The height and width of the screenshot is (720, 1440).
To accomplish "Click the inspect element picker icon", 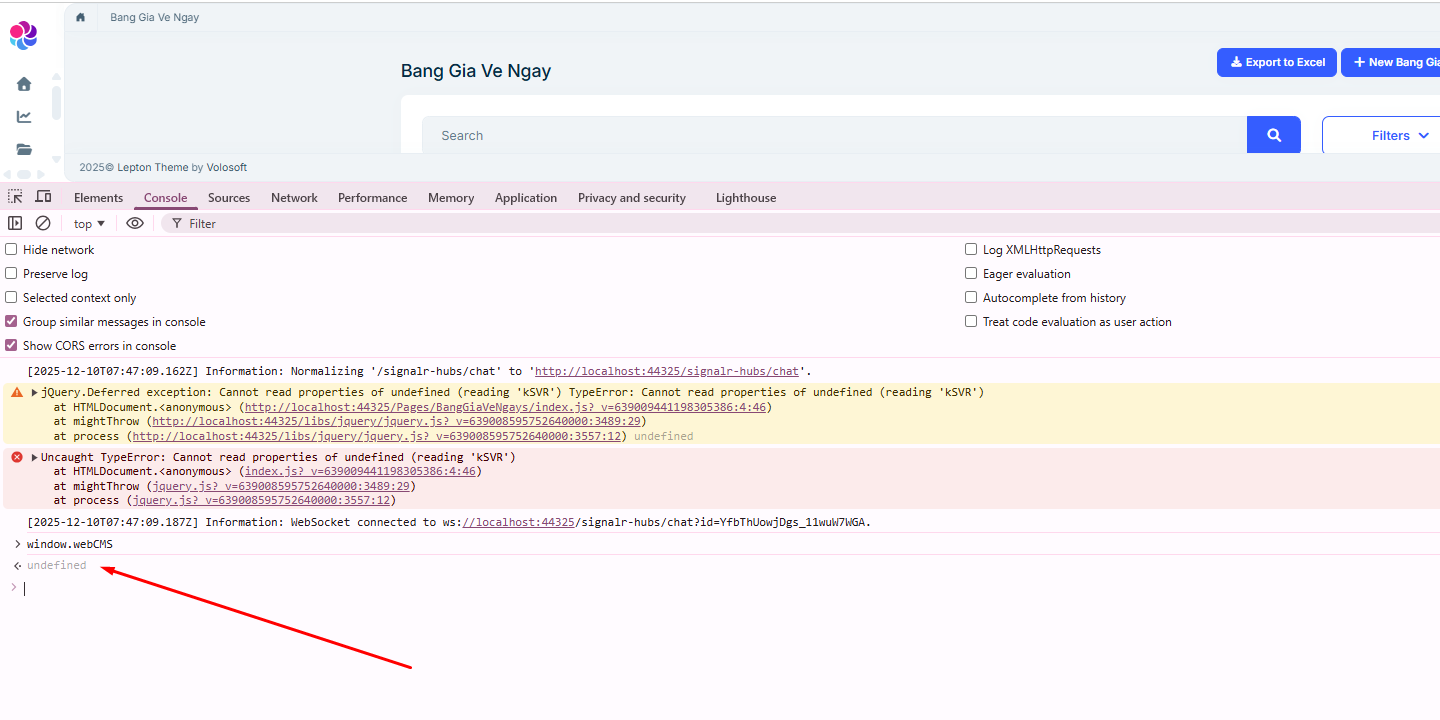I will pos(15,197).
